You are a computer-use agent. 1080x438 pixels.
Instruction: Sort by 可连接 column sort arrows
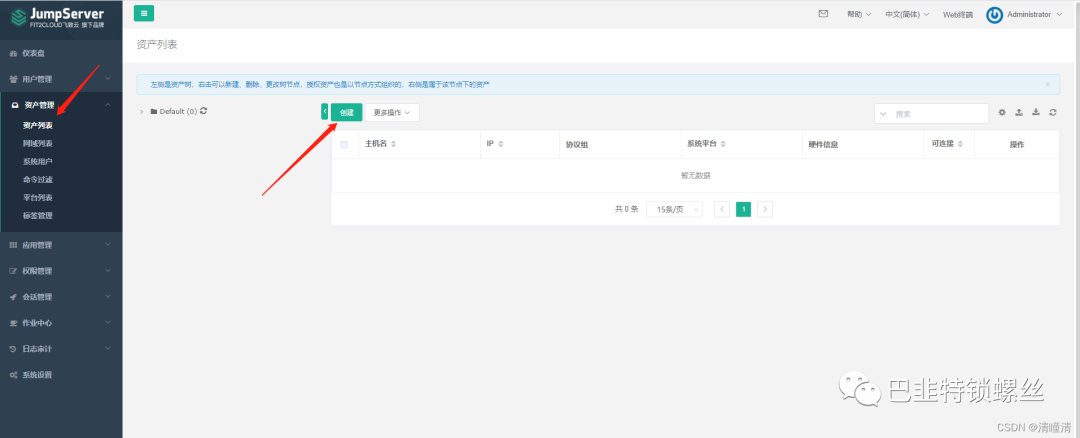coord(960,144)
